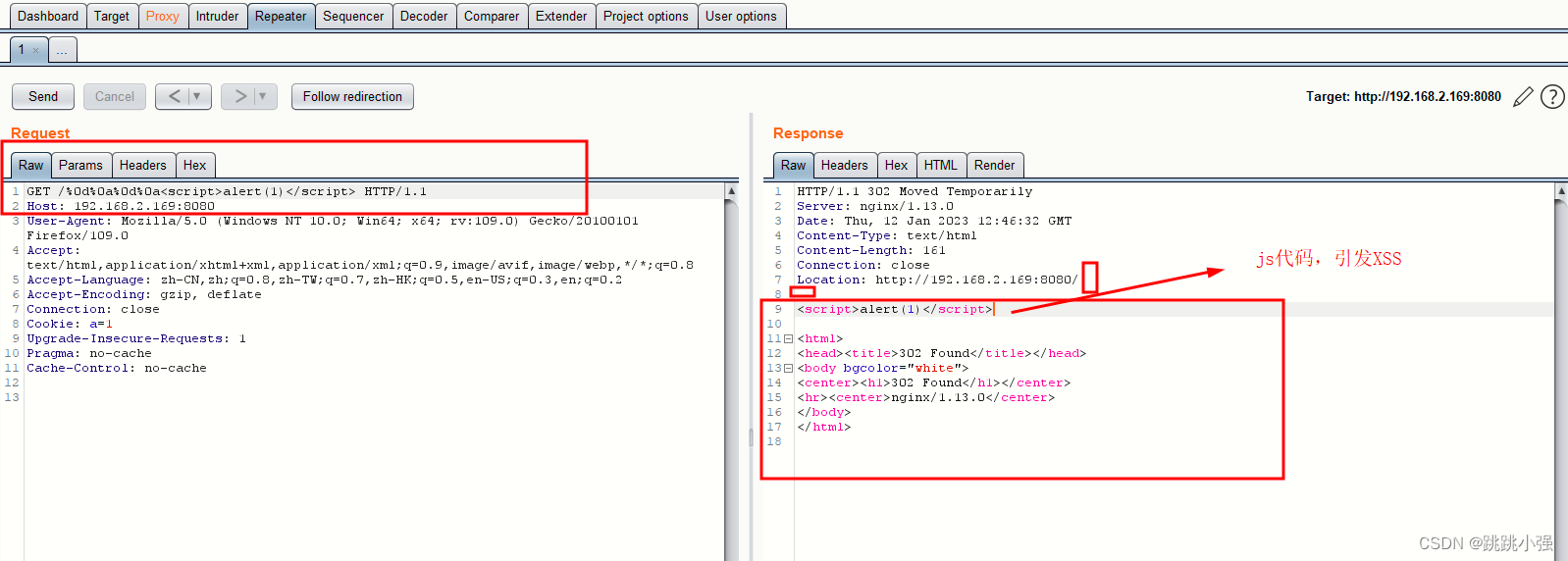The image size is (1568, 561).
Task: Click request pane scrollbar up arrow
Action: click(731, 191)
